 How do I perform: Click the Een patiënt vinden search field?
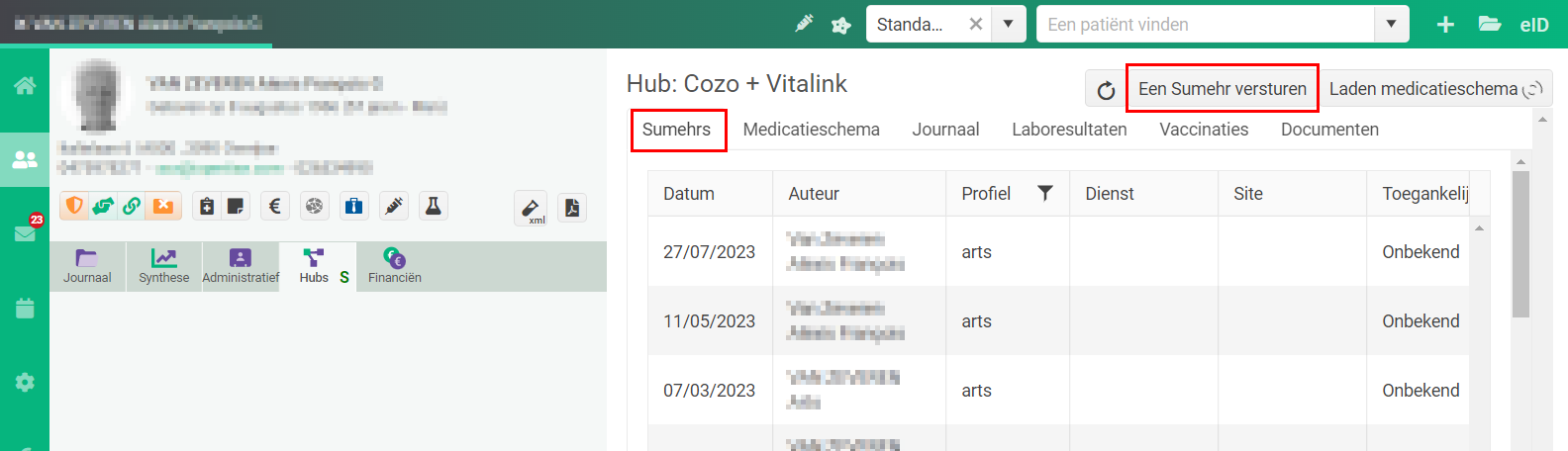1206,25
